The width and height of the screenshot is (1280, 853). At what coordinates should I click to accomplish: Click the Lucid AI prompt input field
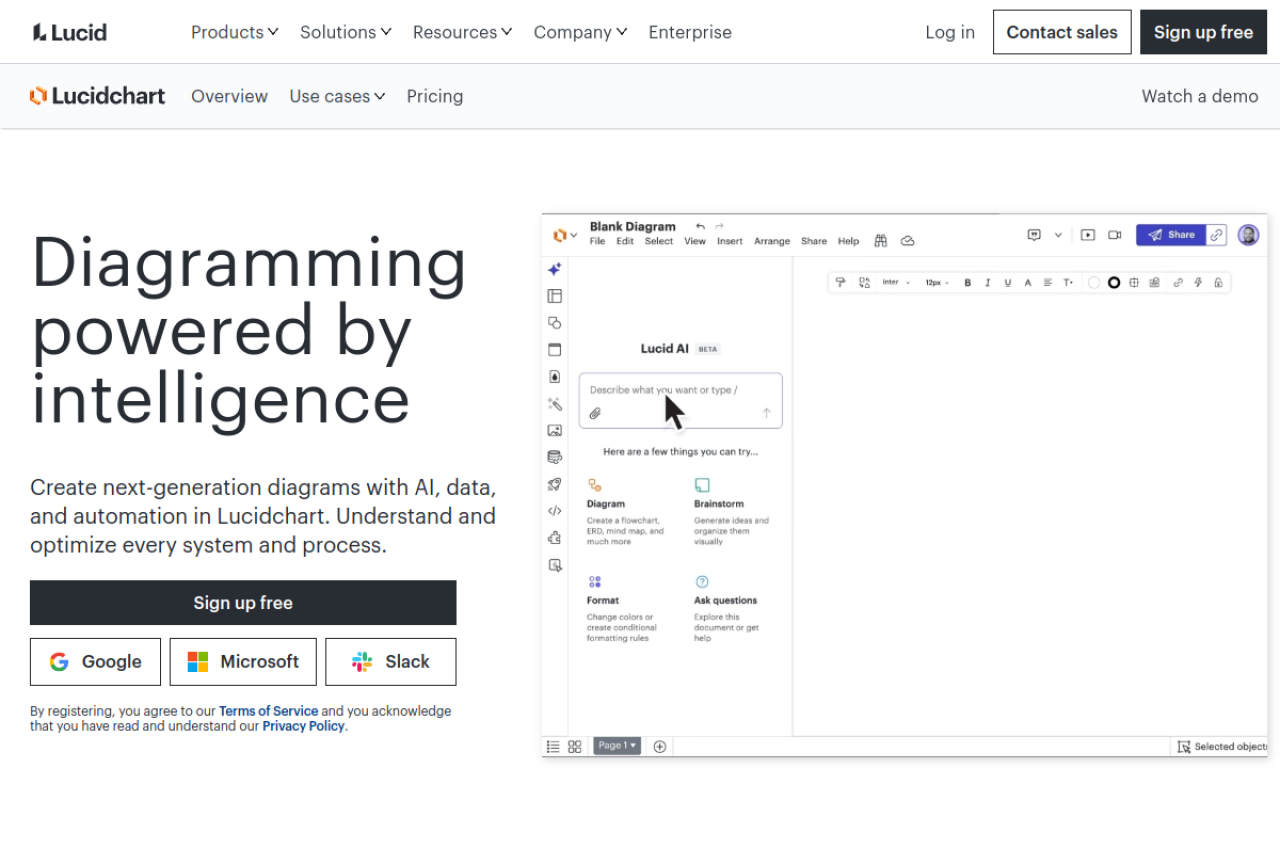680,390
